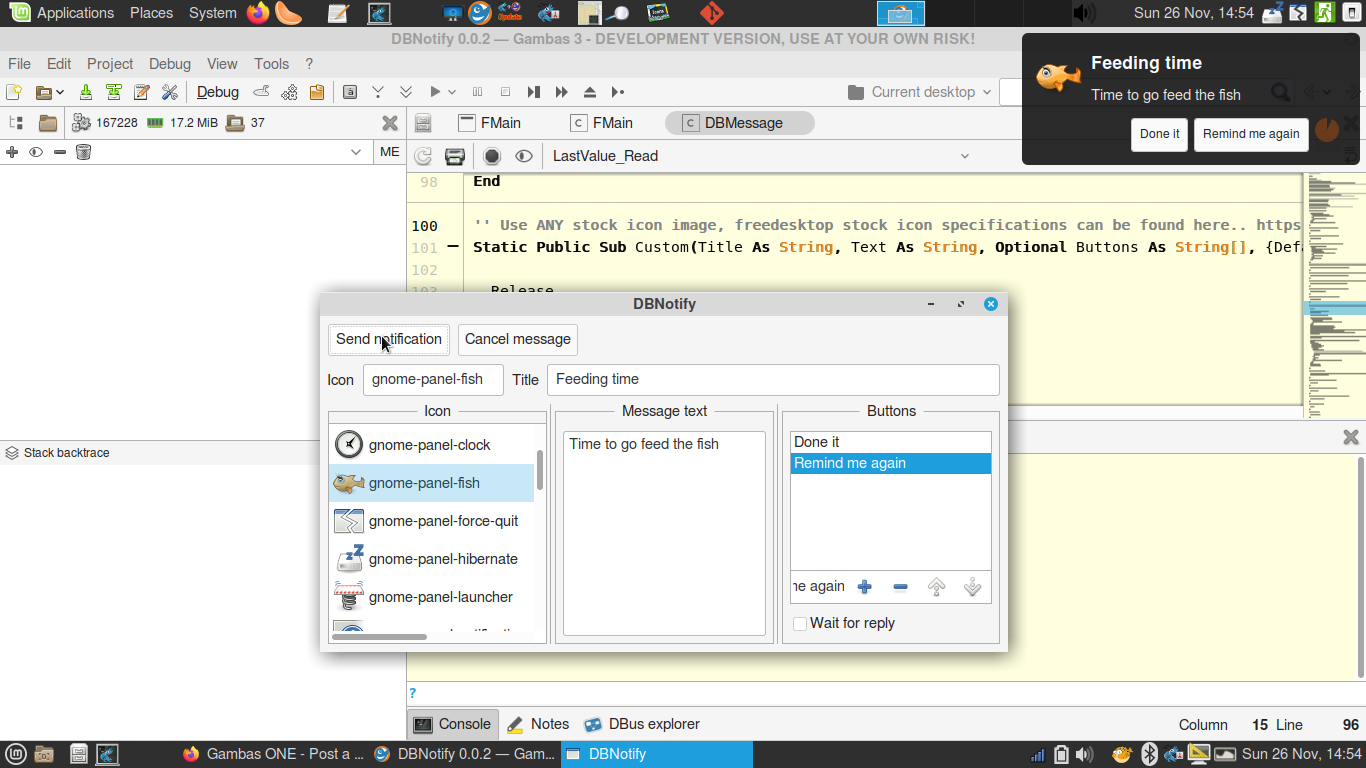Click the print icon in the editor toolbar

455,156
